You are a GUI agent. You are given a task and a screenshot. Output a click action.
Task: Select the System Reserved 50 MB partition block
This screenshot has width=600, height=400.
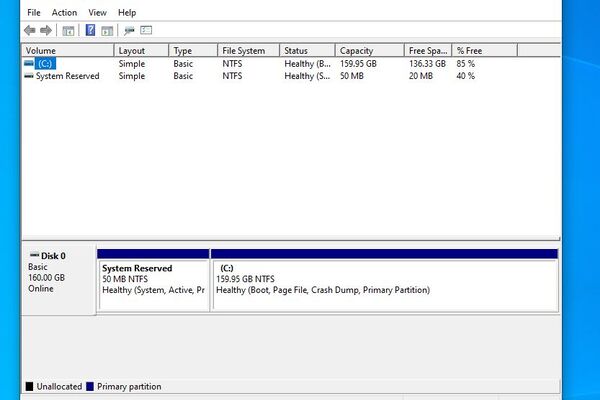(154, 285)
